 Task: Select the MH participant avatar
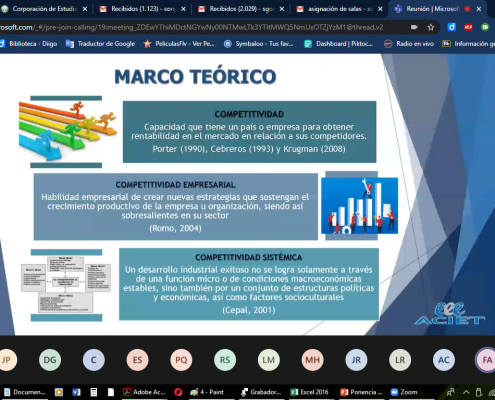tap(312, 360)
